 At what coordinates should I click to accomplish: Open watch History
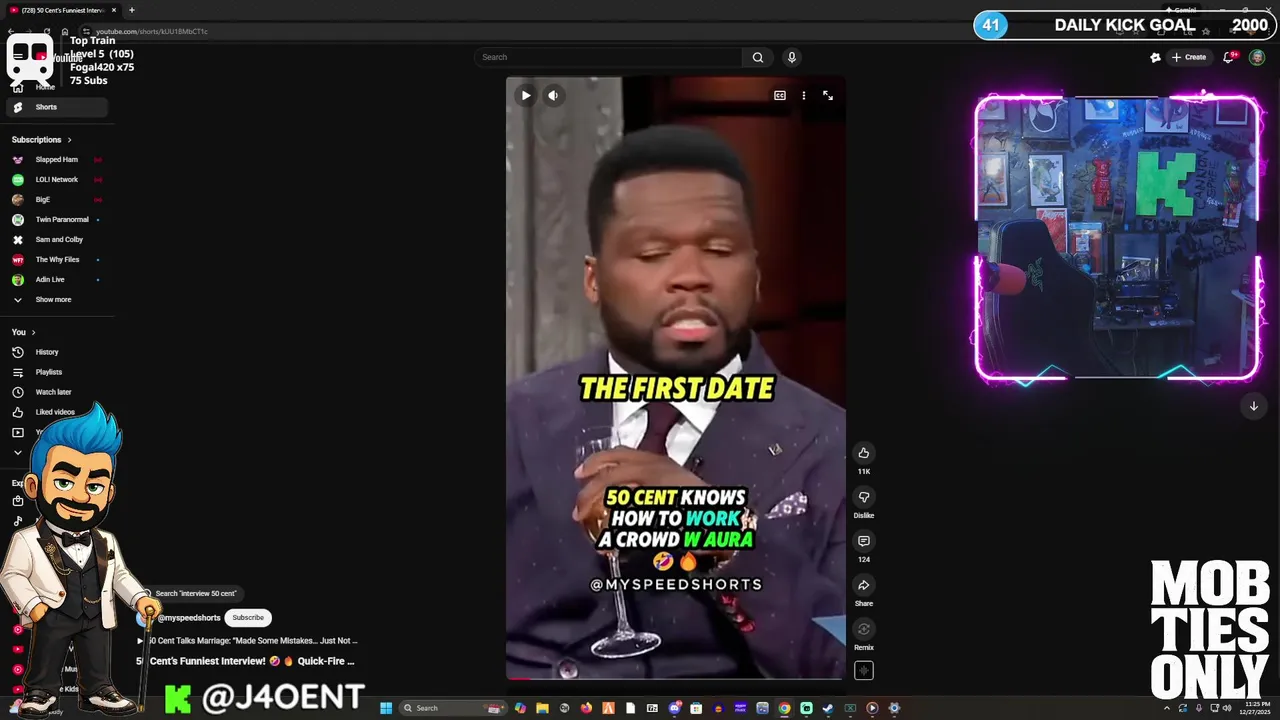[x=58, y=352]
